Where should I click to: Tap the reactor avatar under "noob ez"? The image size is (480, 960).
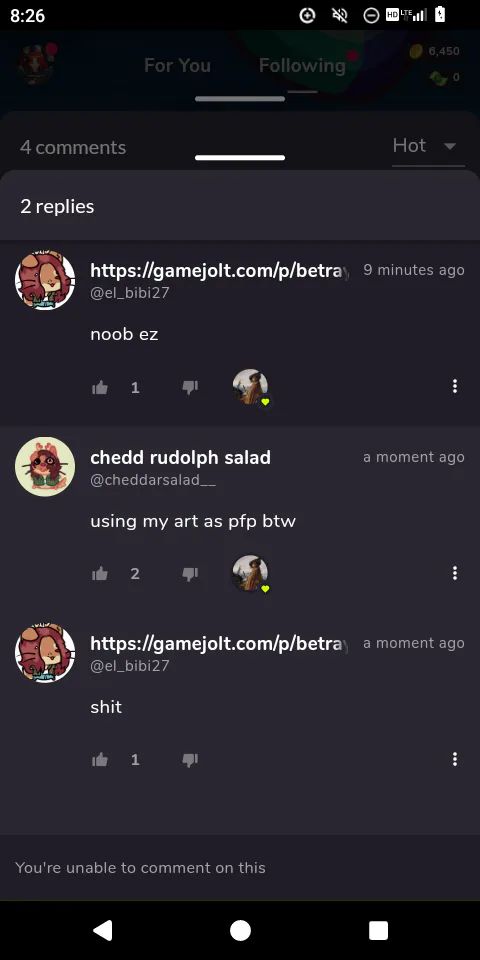250,386
